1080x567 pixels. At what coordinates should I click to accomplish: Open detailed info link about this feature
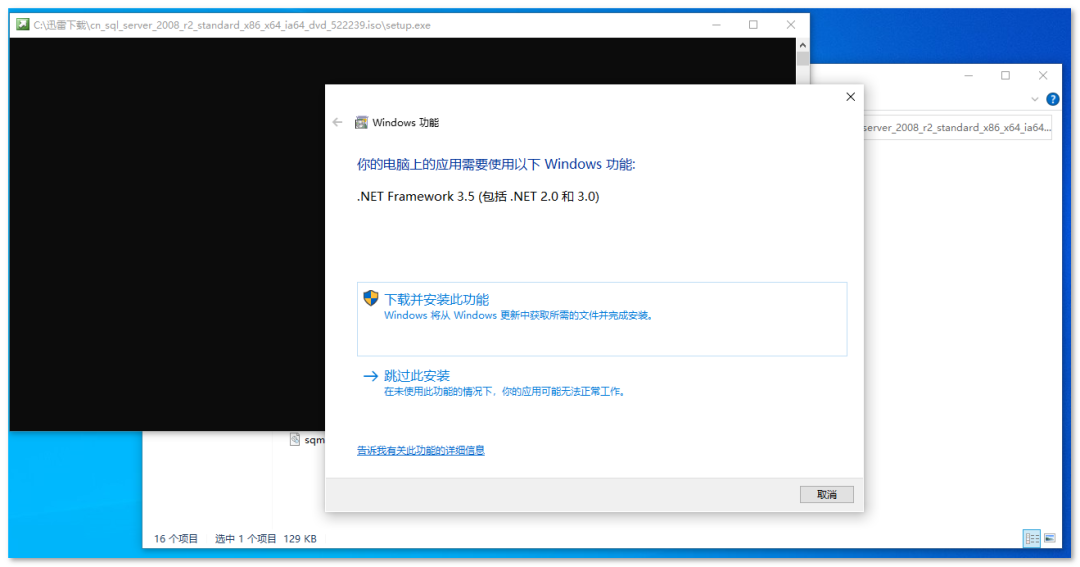[x=420, y=451]
